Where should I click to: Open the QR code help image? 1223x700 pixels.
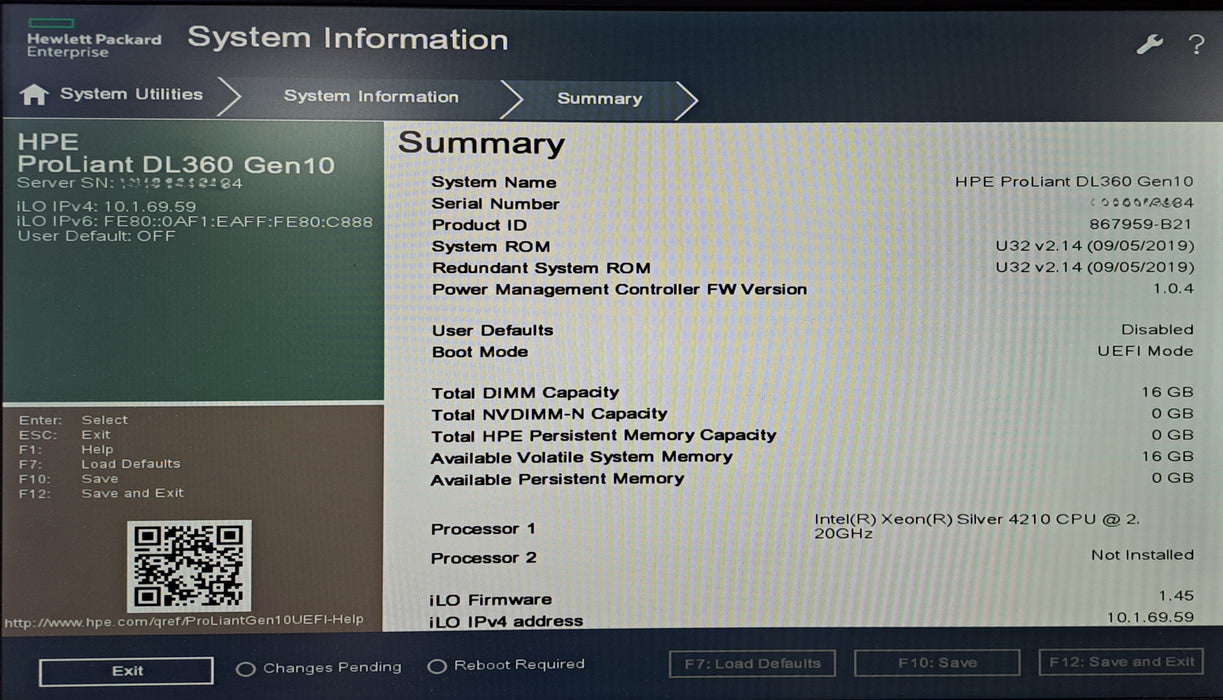[x=189, y=565]
